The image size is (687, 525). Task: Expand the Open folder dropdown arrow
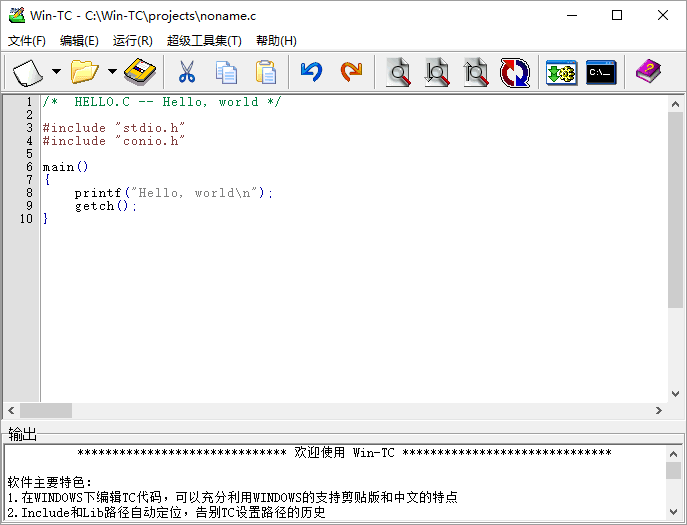(x=112, y=71)
